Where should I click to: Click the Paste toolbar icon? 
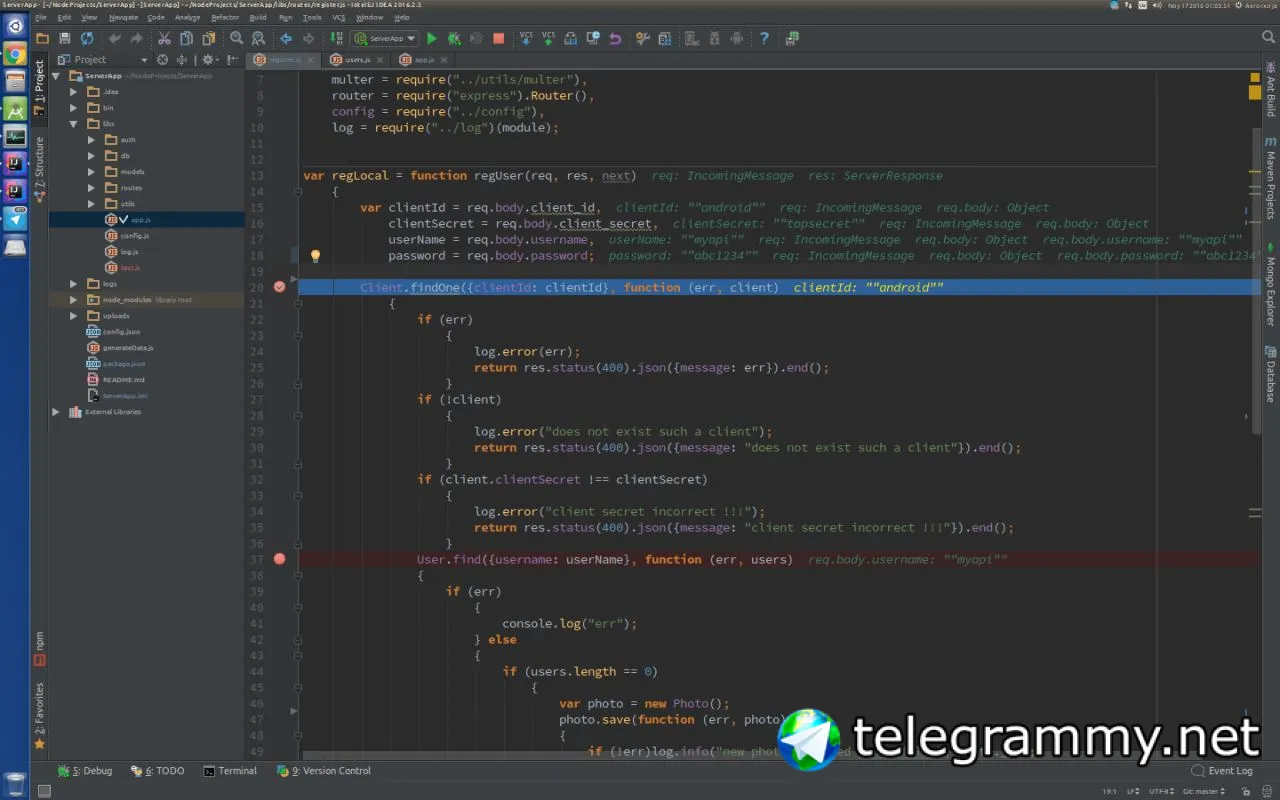209,39
